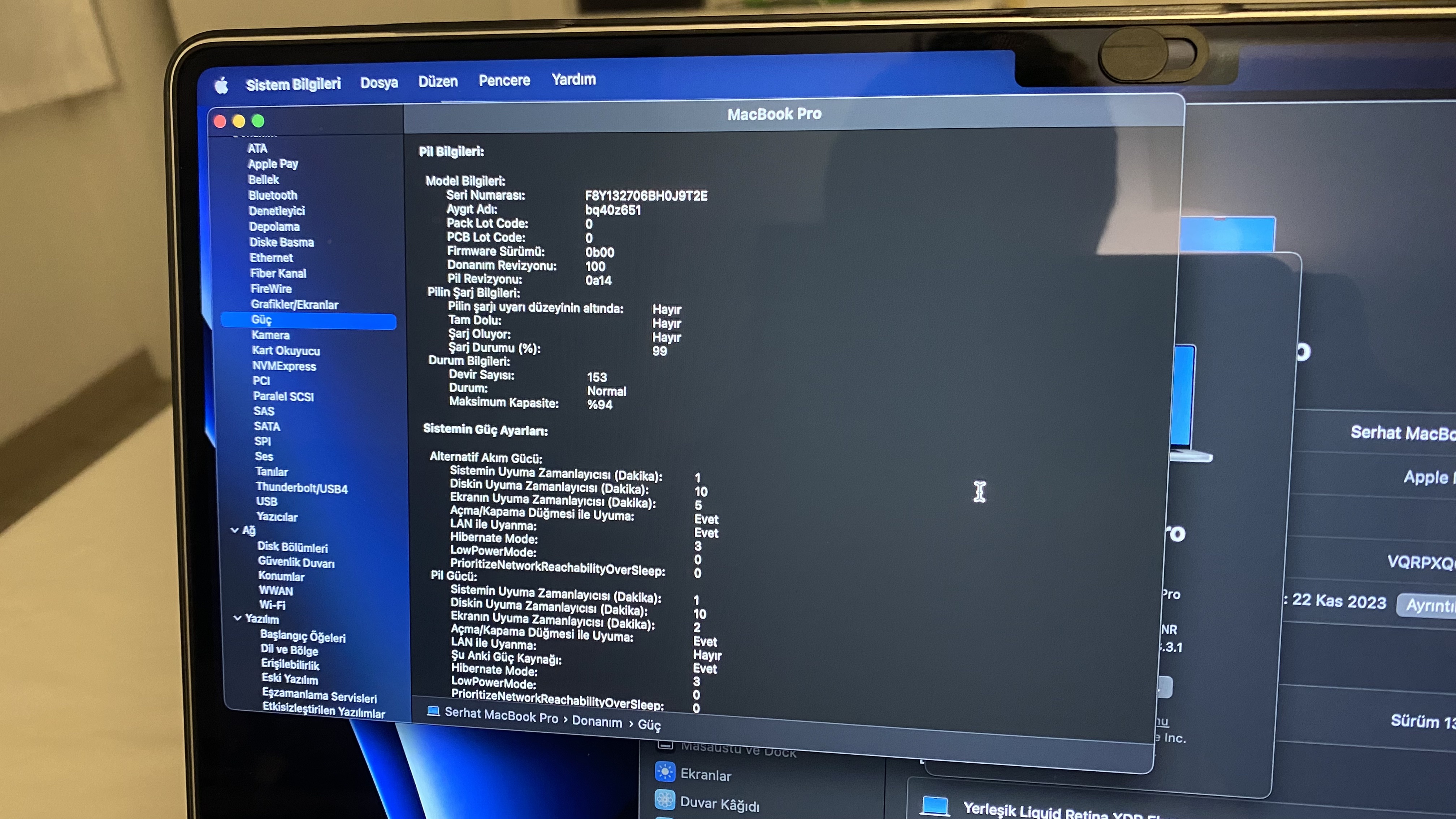The height and width of the screenshot is (819, 1456).
Task: Select Güvenlik Duvarı under Ağ
Action: (296, 563)
